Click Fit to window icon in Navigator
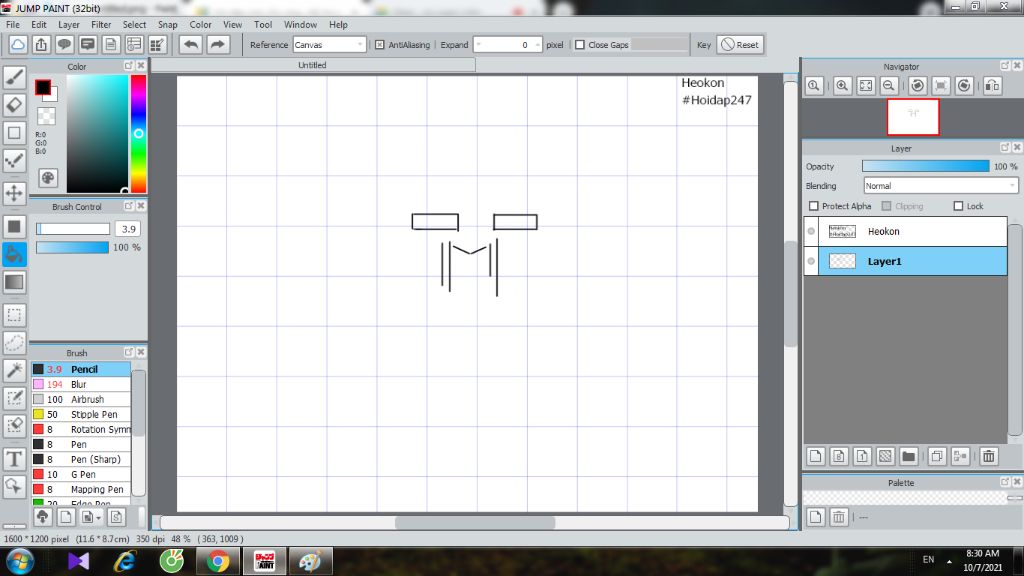The height and width of the screenshot is (576, 1024). (x=866, y=86)
